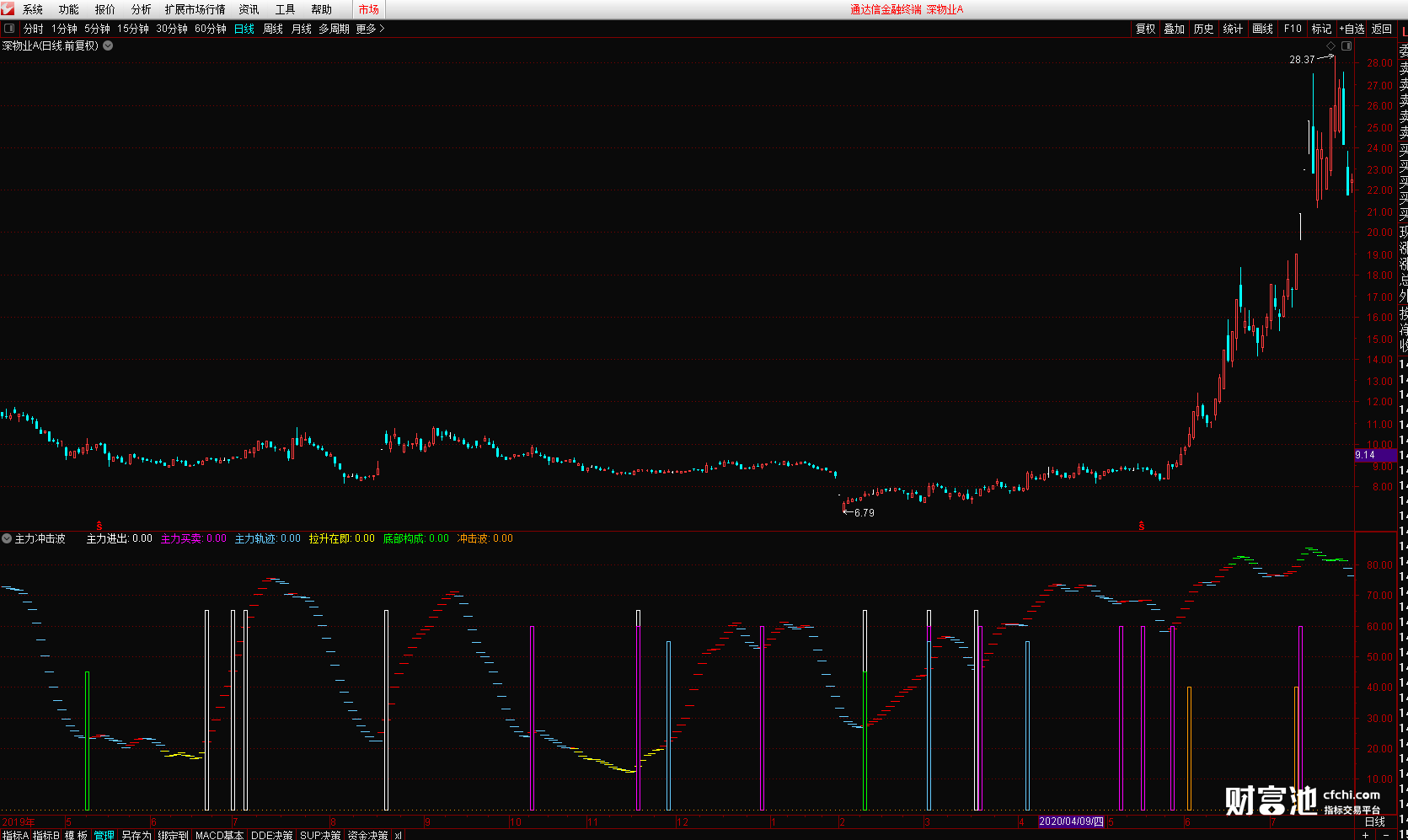The height and width of the screenshot is (840, 1408).
Task: Switch to 60分钟 period
Action: [211, 29]
